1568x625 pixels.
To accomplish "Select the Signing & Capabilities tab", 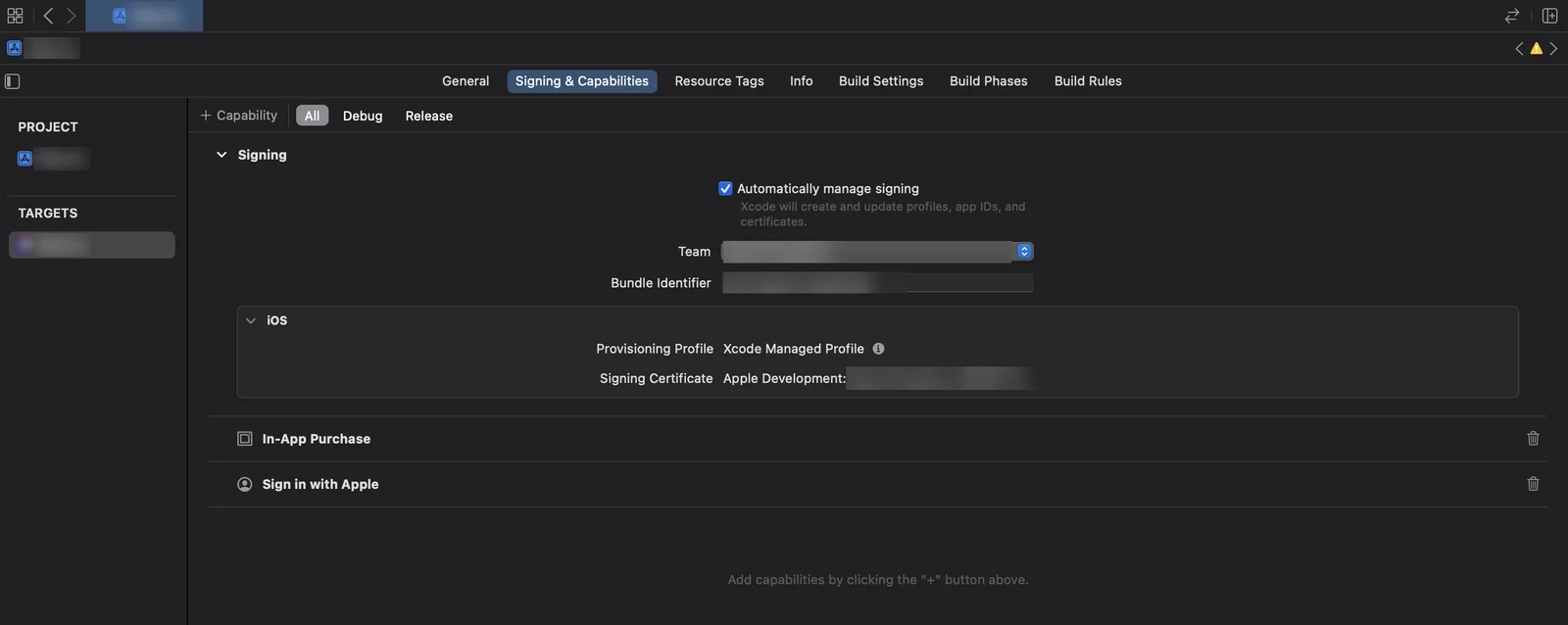I will pyautogui.click(x=582, y=81).
